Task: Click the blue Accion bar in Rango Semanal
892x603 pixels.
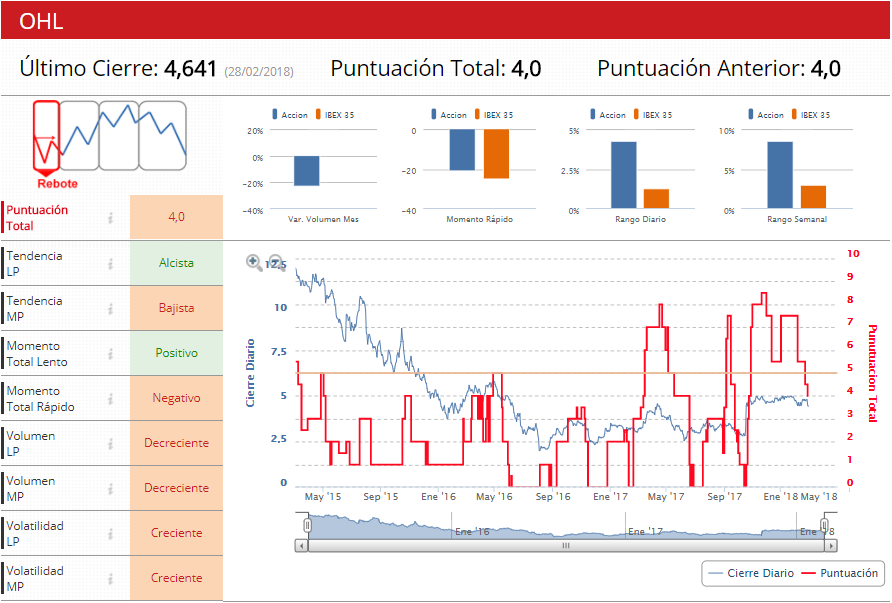Action: [x=780, y=175]
